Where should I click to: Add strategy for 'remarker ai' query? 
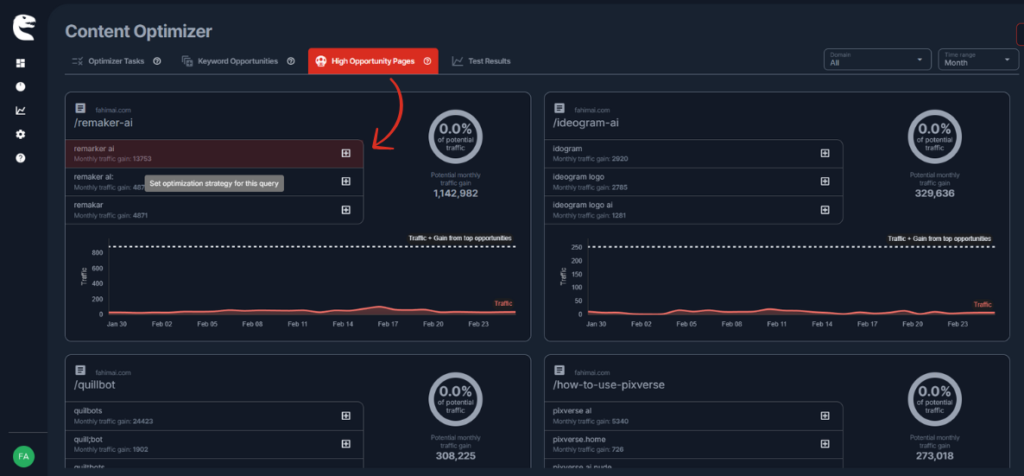click(346, 153)
